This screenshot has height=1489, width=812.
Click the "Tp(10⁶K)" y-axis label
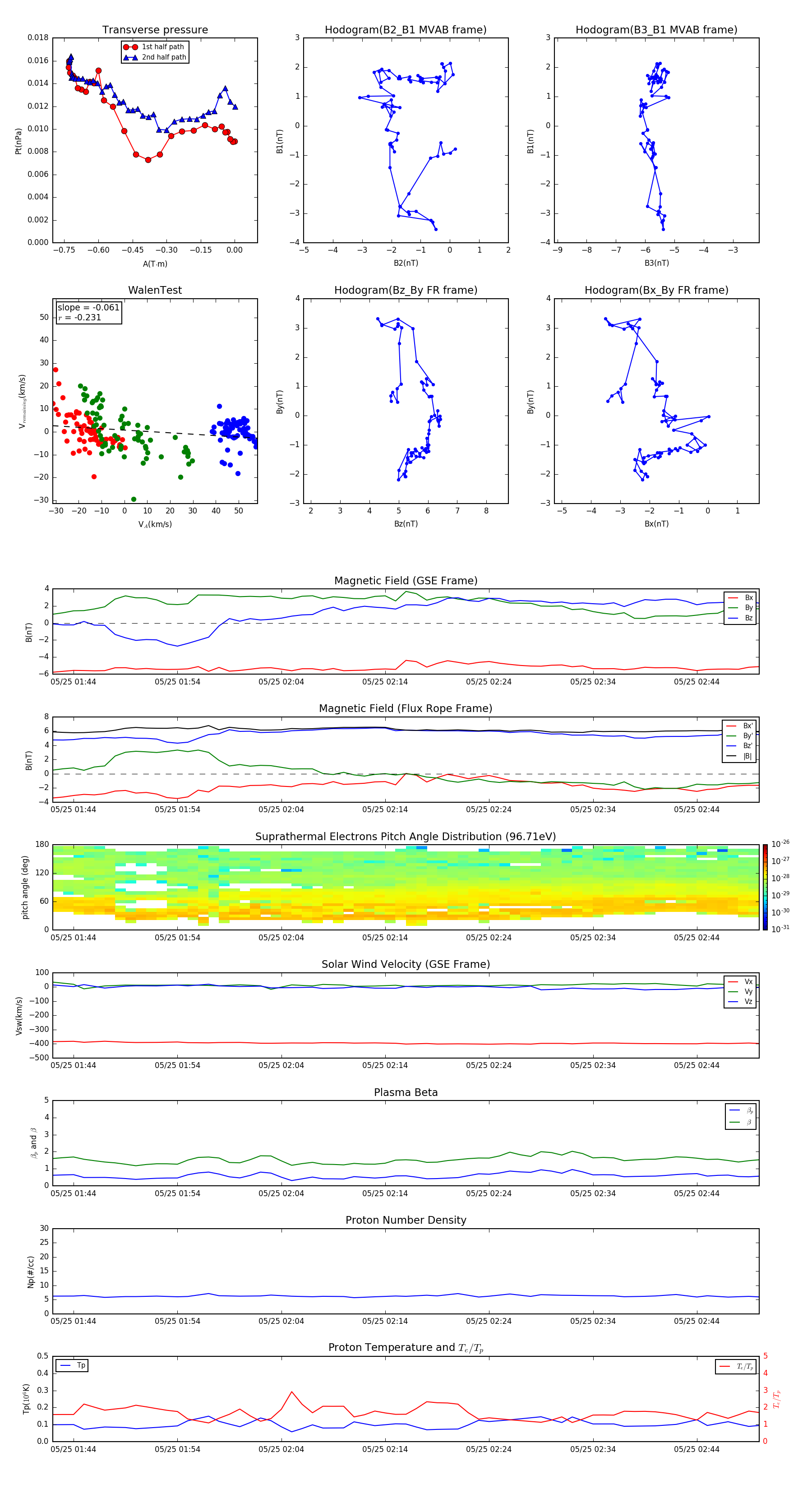point(26,1399)
